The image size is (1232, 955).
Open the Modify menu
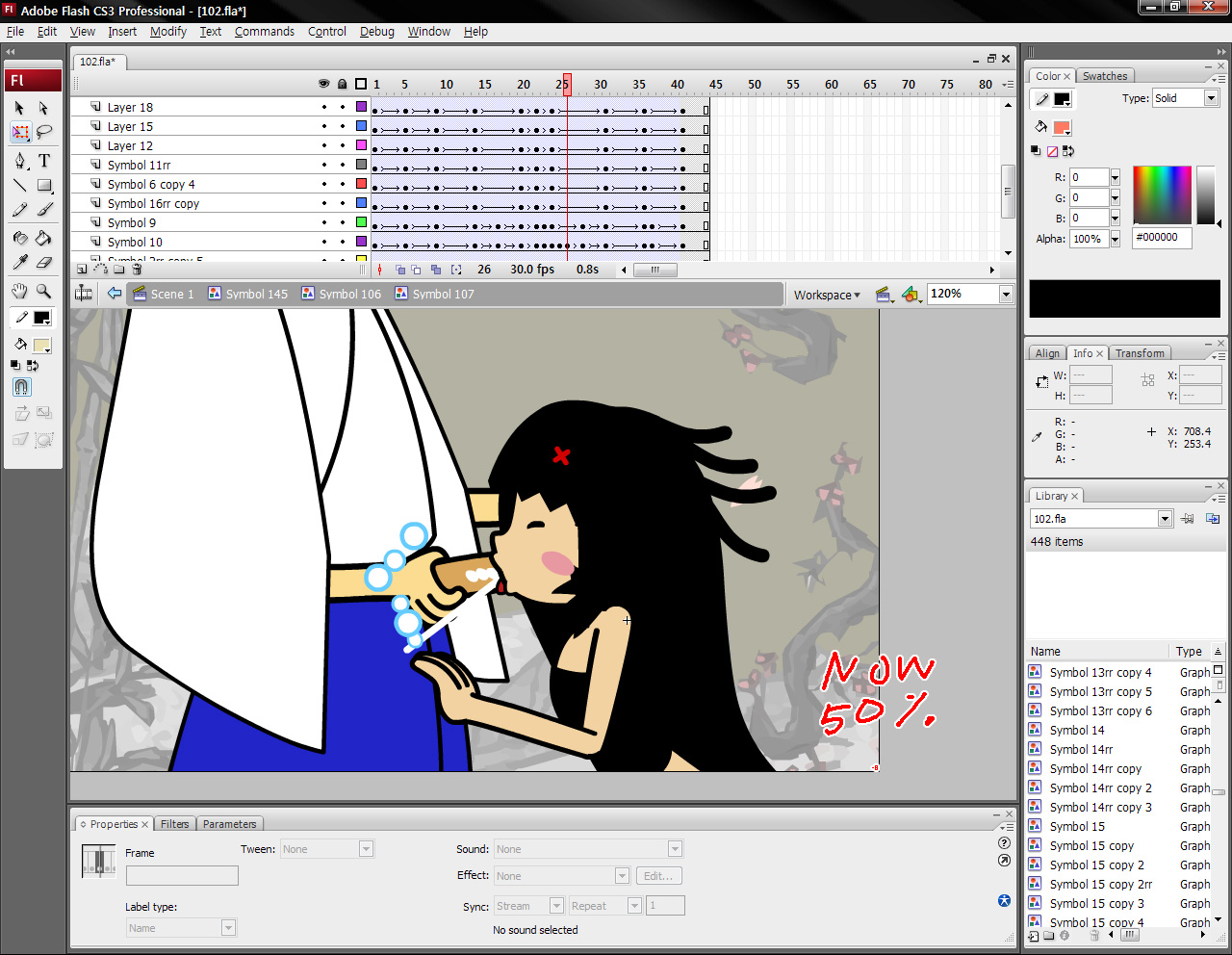pyautogui.click(x=168, y=32)
